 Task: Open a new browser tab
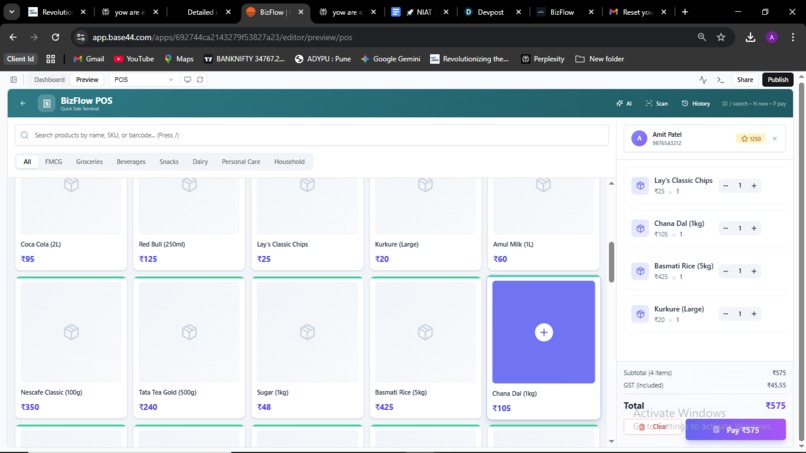[x=685, y=12]
